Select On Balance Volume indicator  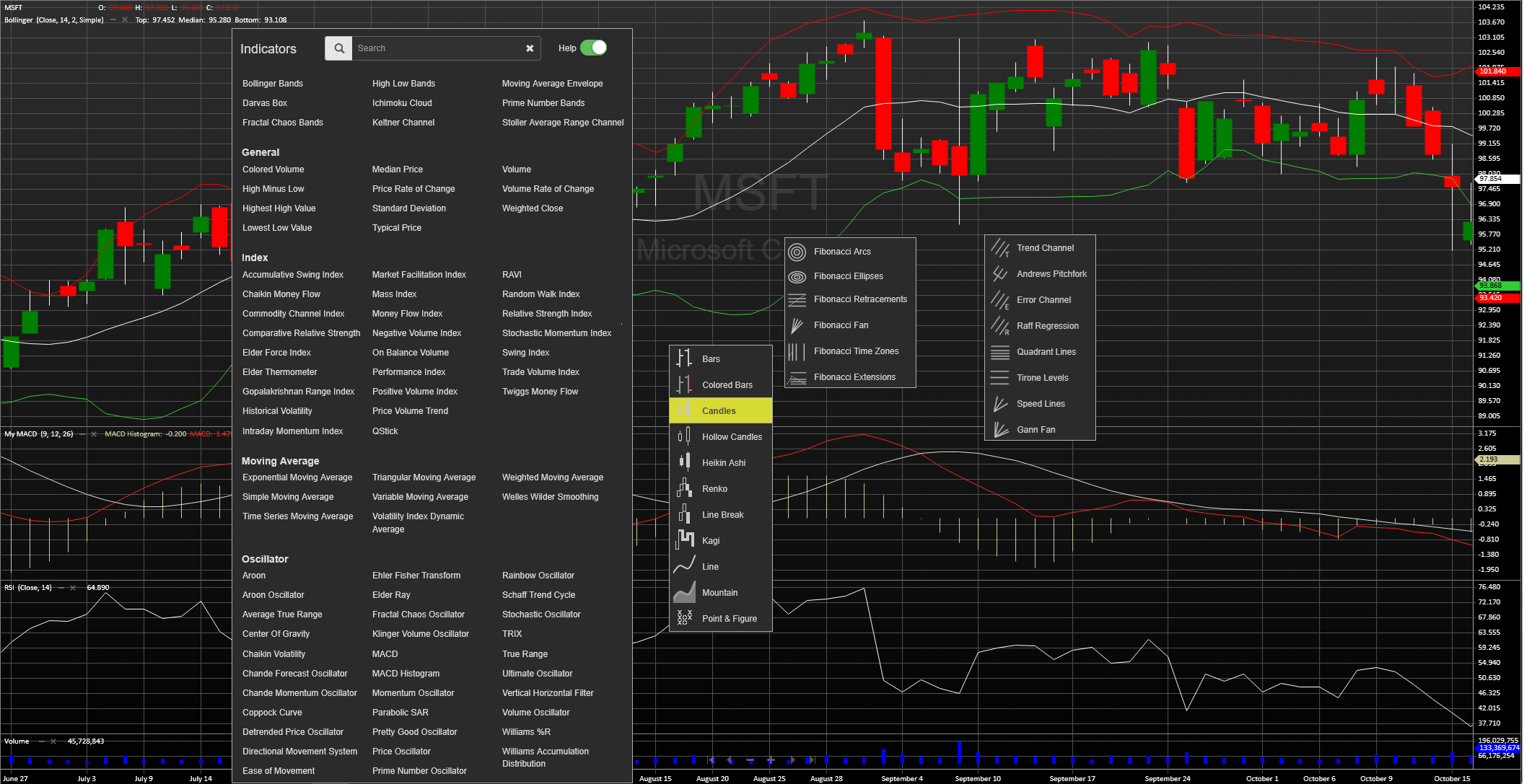(411, 353)
